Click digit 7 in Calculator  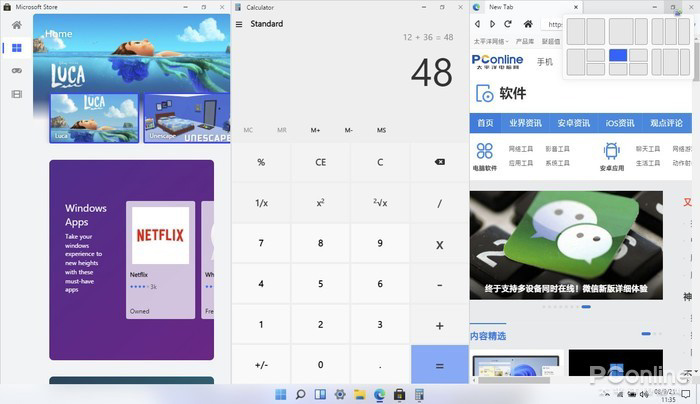261,243
